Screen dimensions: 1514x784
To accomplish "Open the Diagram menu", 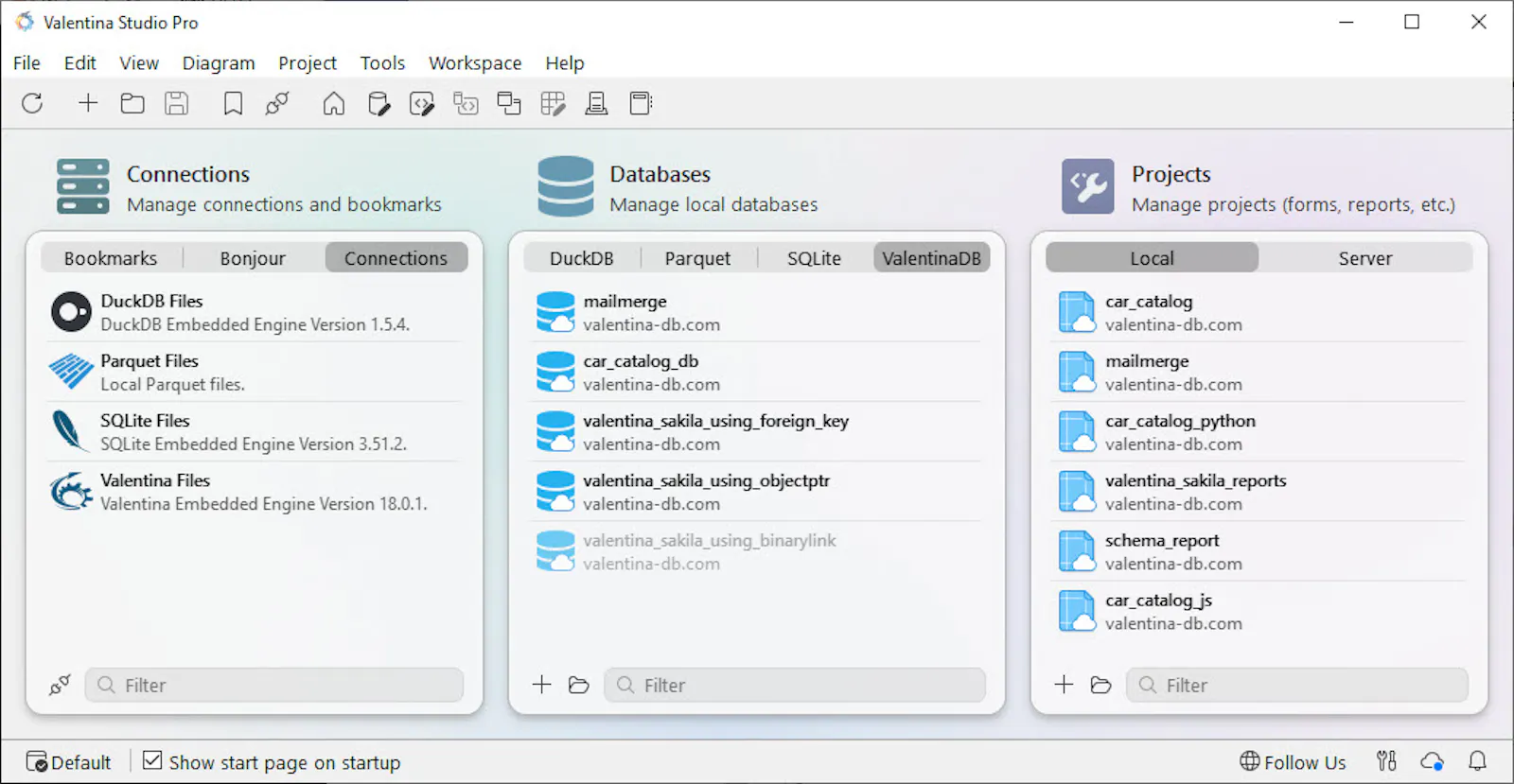I will 219,63.
